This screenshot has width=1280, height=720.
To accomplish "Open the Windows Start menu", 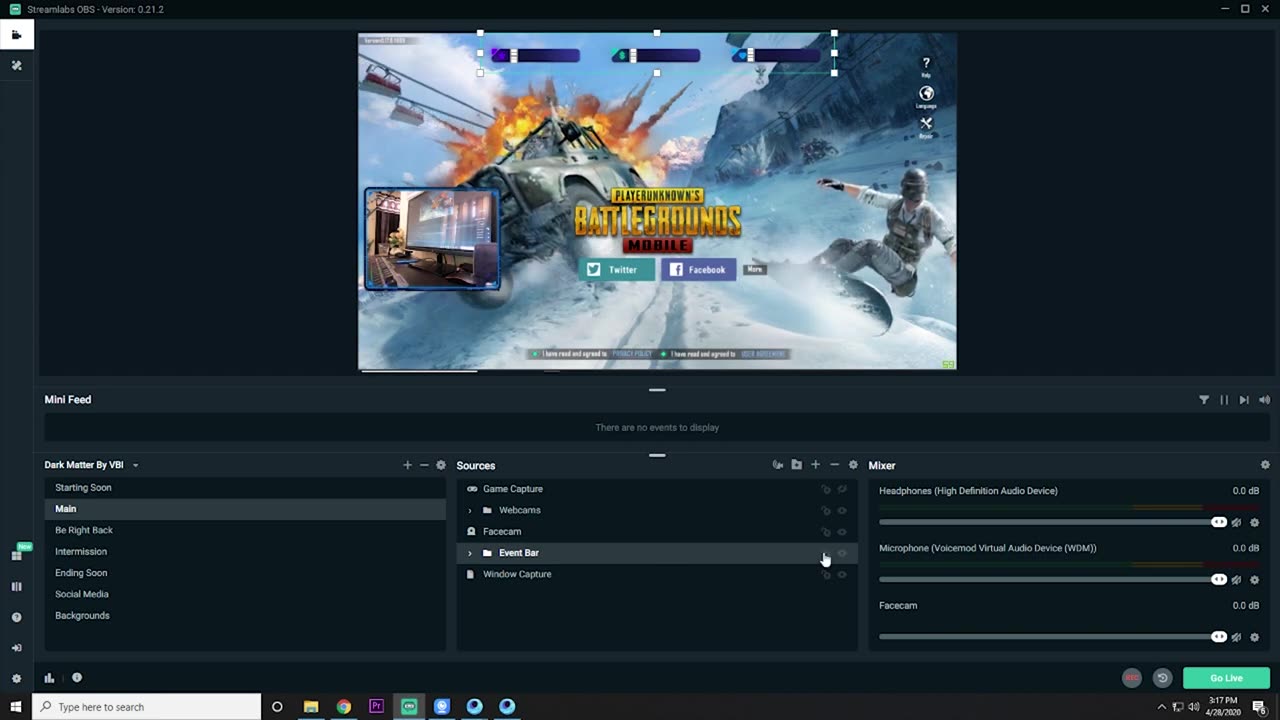I will tap(16, 707).
